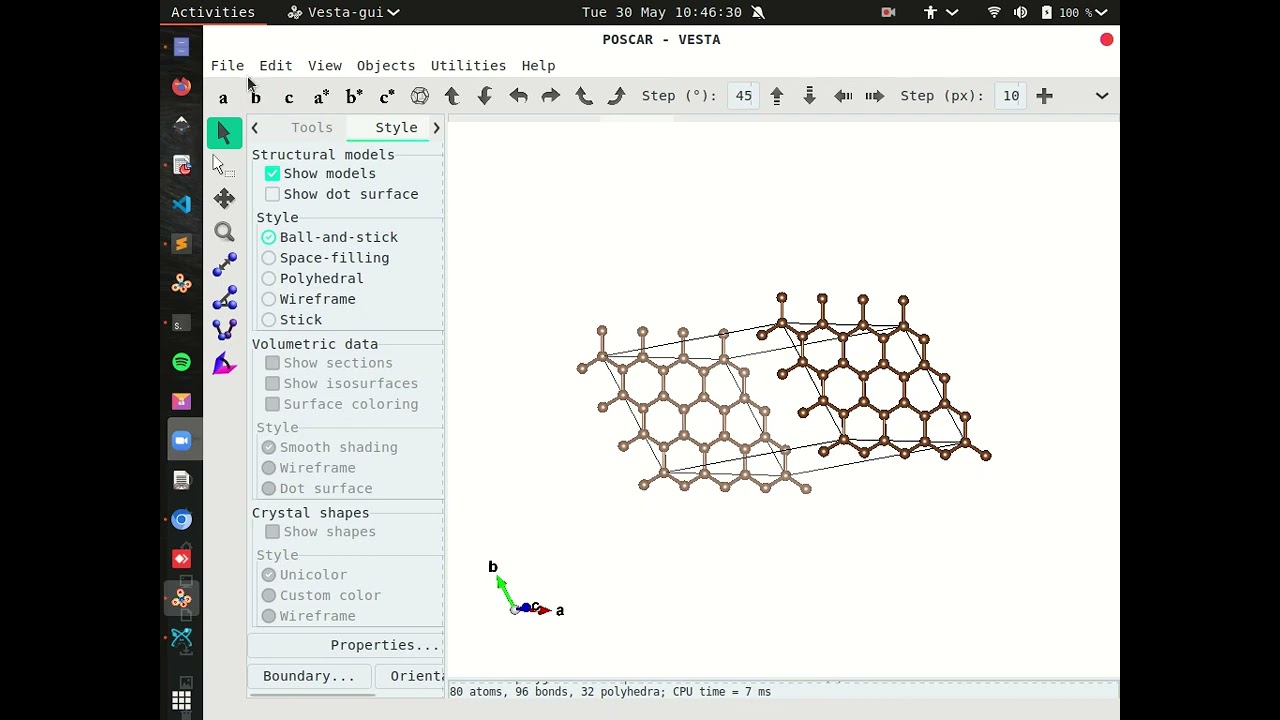View along reciprocal a* axis
This screenshot has width=1280, height=720.
click(x=321, y=96)
